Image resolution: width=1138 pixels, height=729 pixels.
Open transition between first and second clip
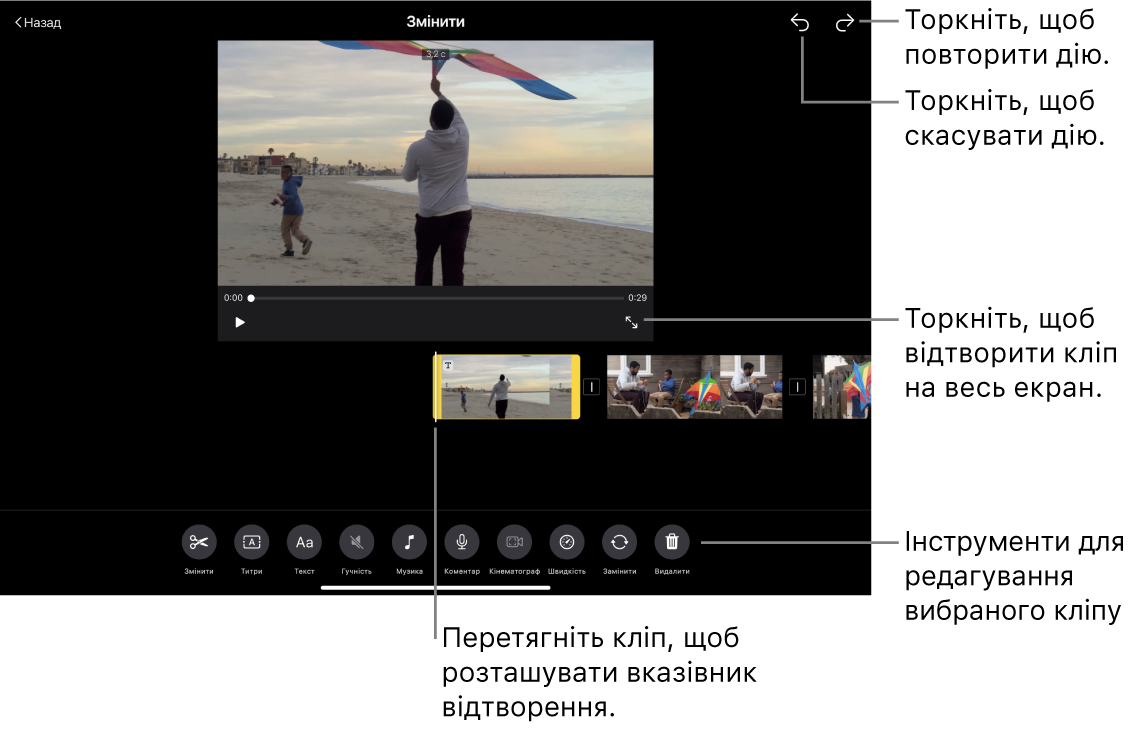[591, 387]
